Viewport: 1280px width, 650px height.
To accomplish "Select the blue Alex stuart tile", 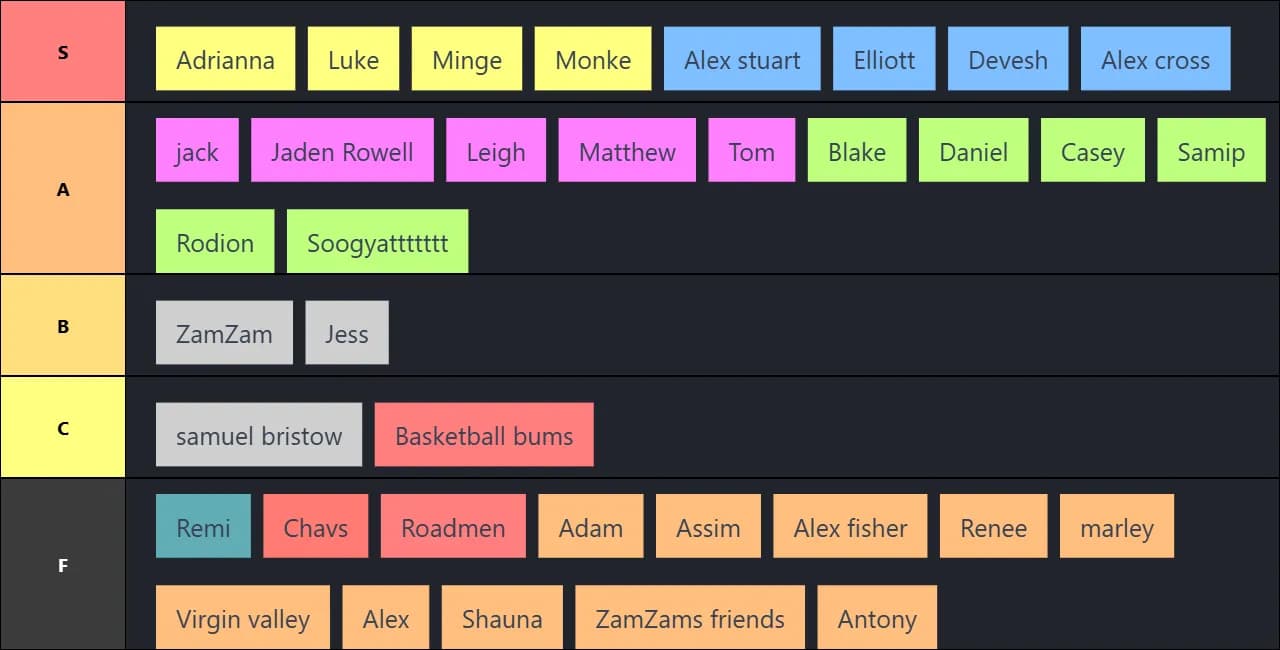I will point(742,59).
